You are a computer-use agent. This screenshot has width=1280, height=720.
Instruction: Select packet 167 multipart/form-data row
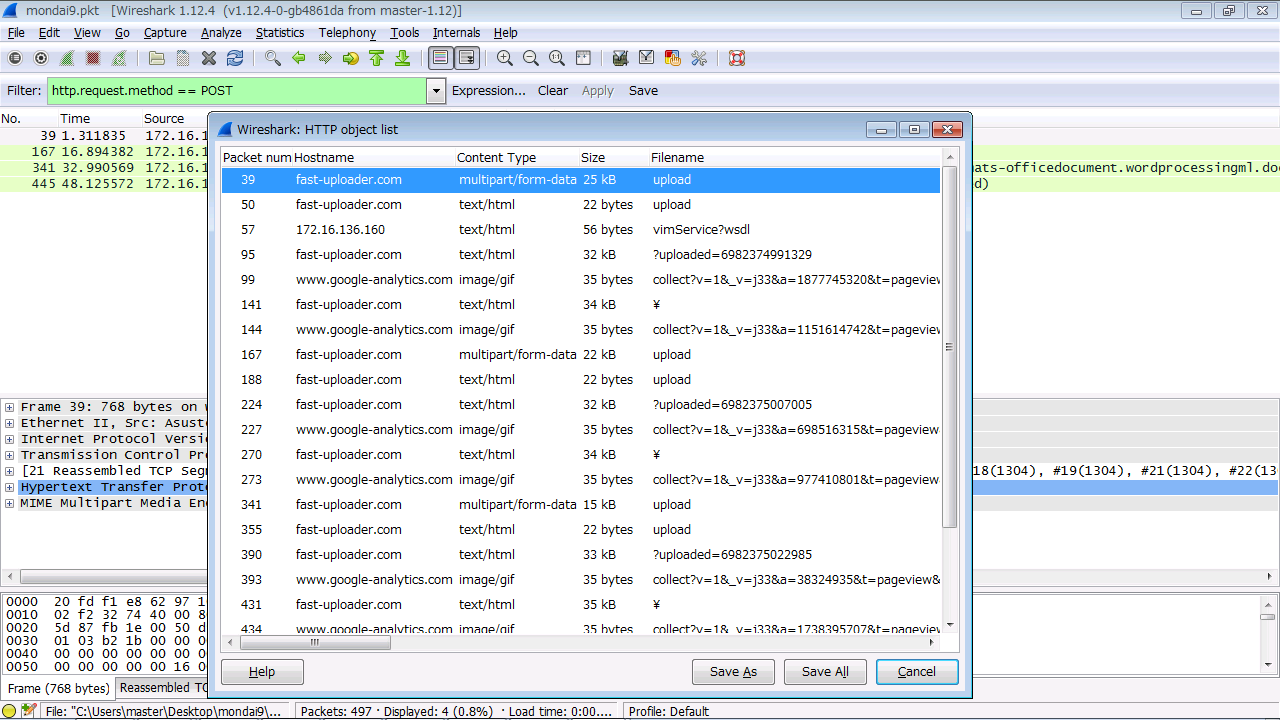tap(581, 355)
